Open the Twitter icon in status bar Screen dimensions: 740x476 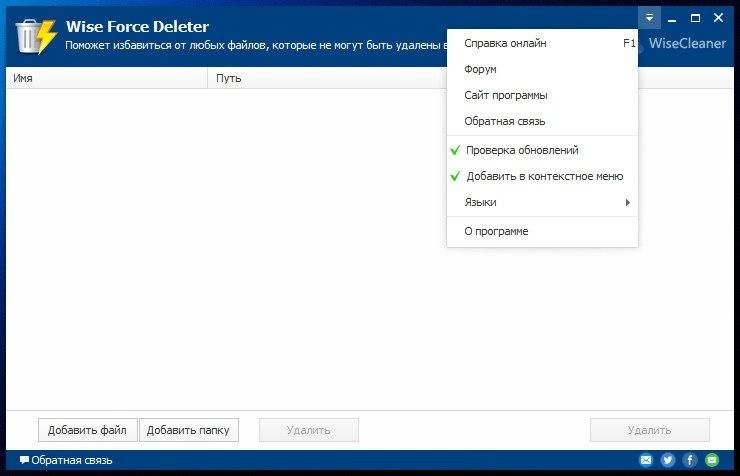pyautogui.click(x=668, y=460)
